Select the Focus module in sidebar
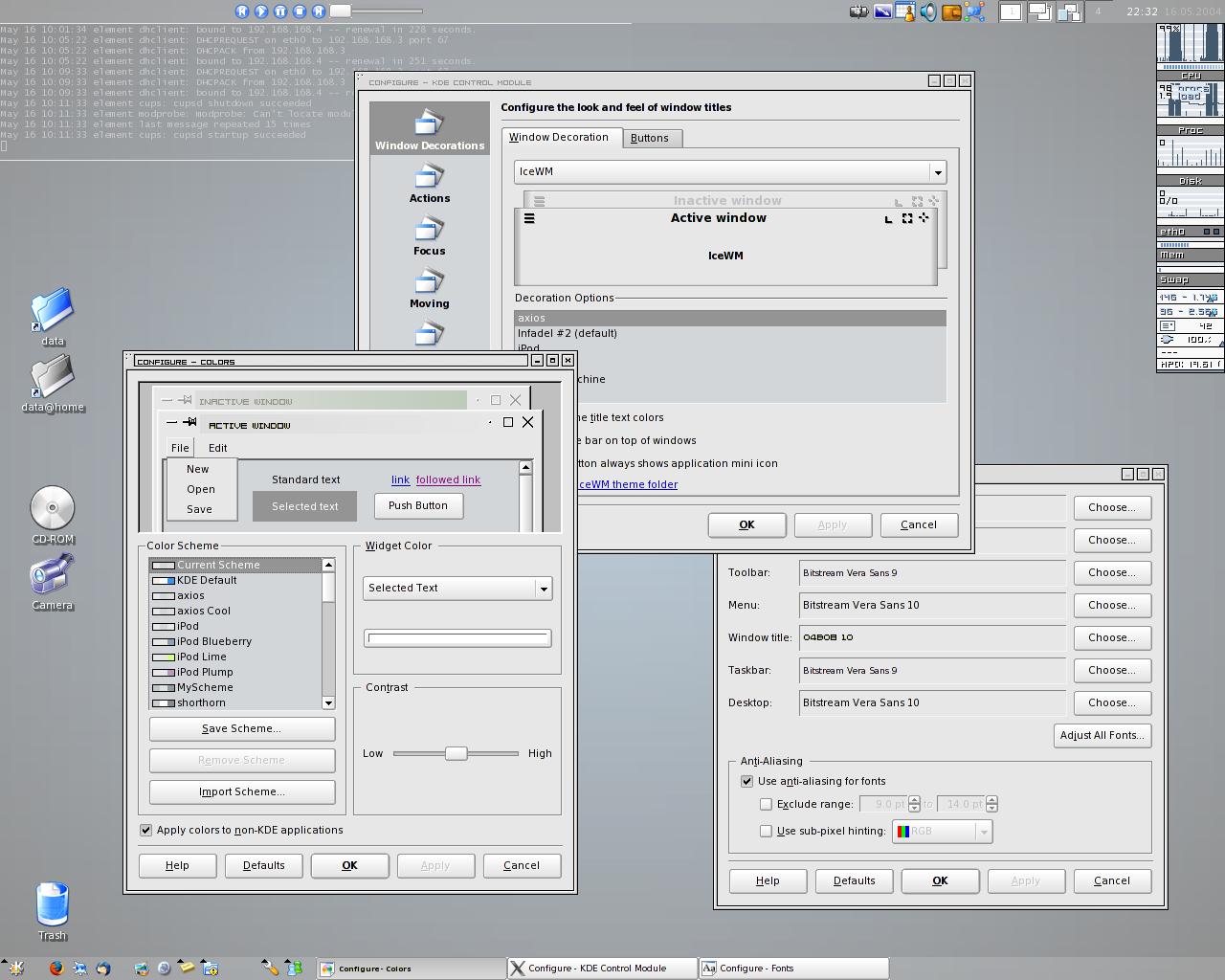The width and height of the screenshot is (1225, 980). coord(430,235)
